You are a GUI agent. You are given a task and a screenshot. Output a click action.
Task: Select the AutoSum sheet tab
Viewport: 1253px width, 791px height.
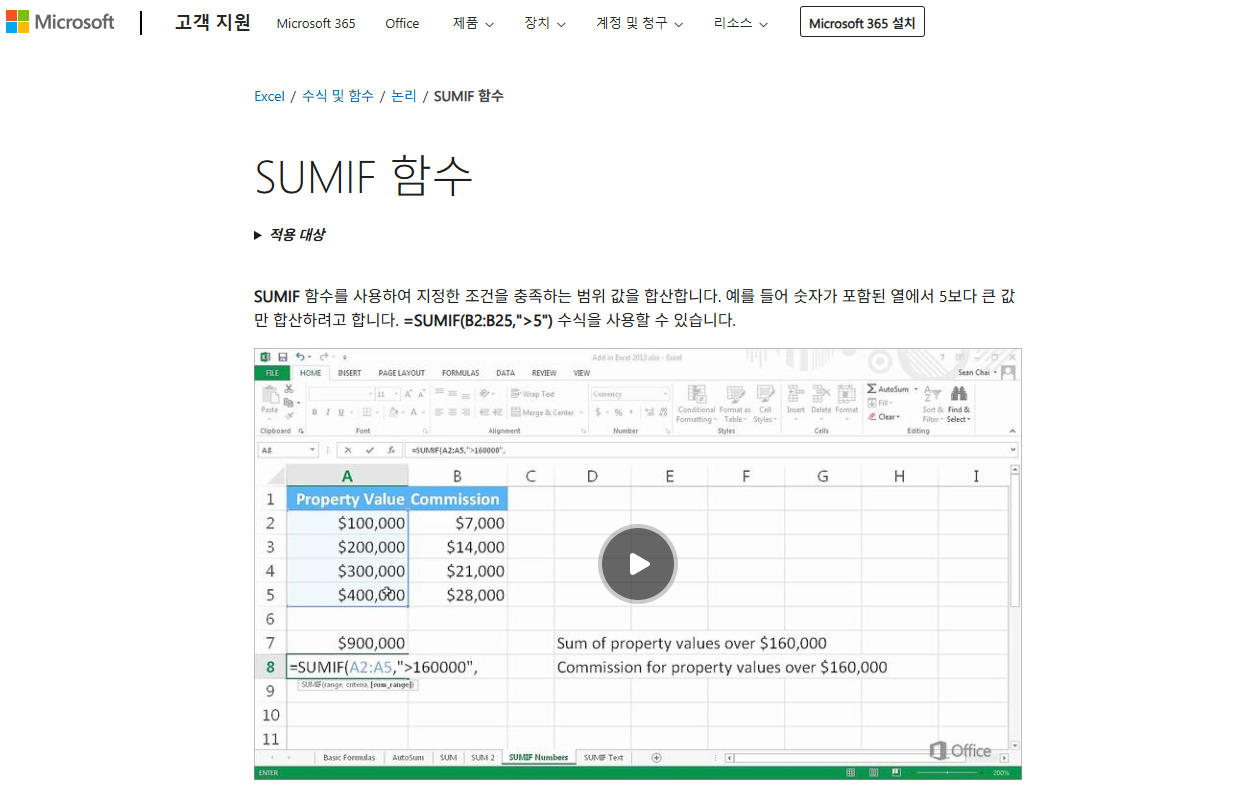[x=408, y=757]
